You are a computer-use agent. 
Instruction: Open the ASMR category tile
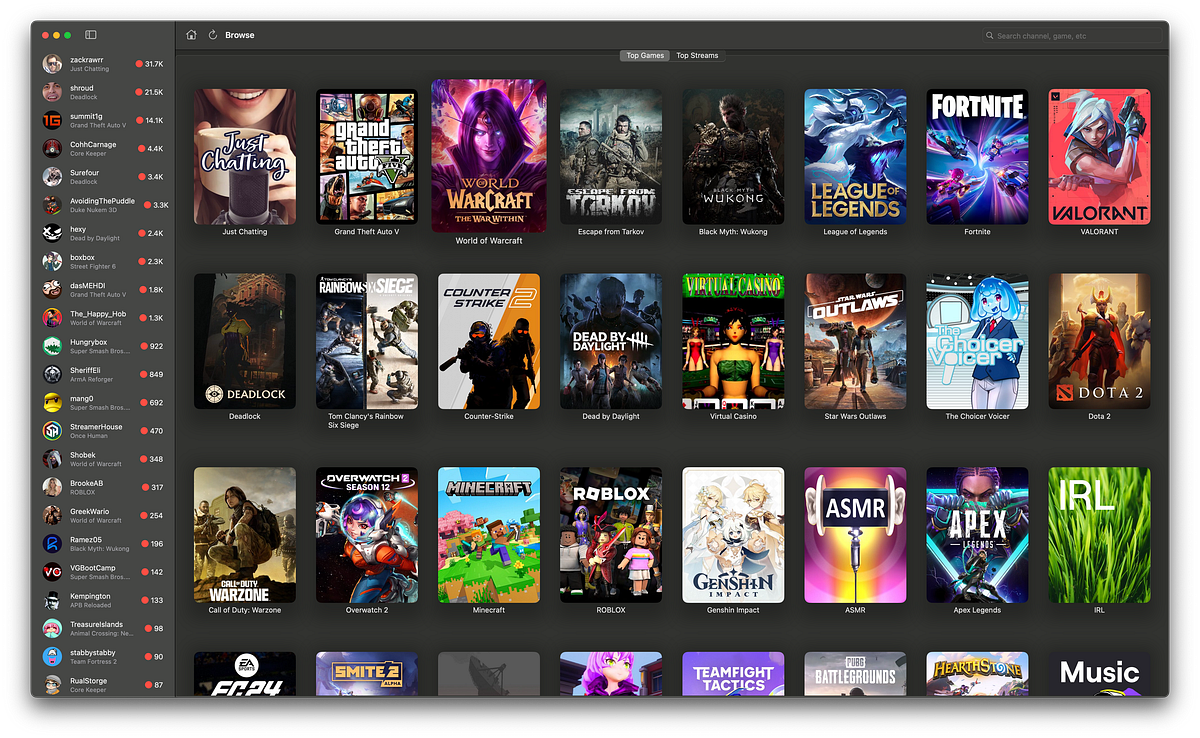(x=855, y=535)
